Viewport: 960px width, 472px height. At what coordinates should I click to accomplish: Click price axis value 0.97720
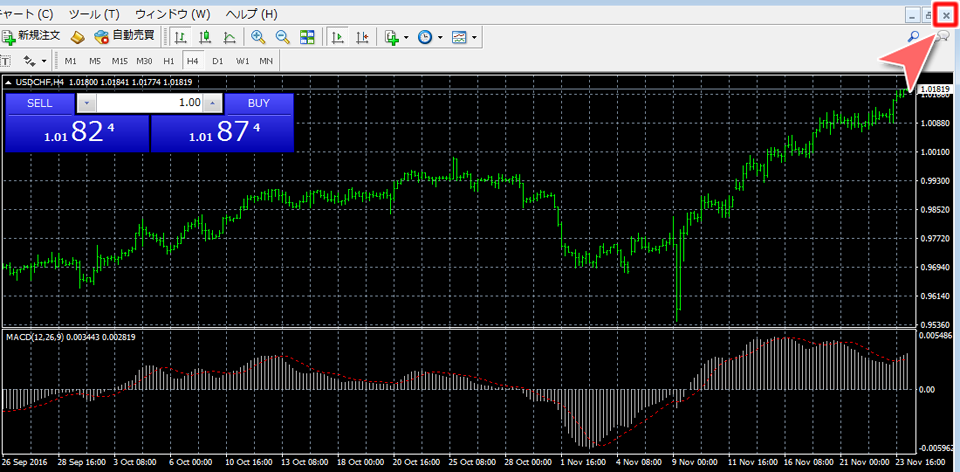point(934,238)
